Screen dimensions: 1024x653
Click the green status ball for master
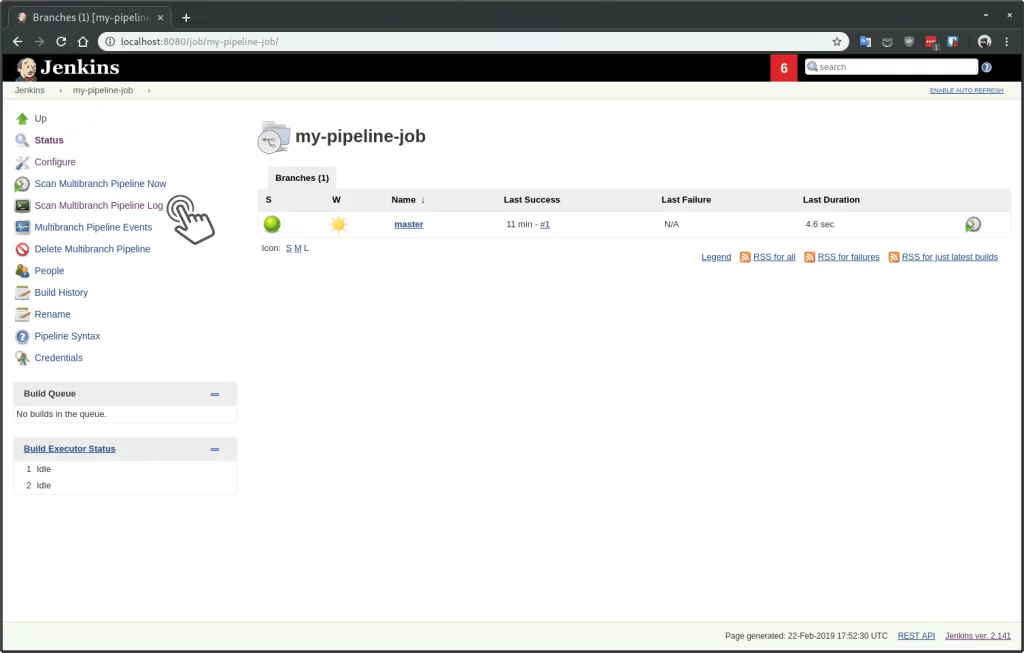(272, 224)
